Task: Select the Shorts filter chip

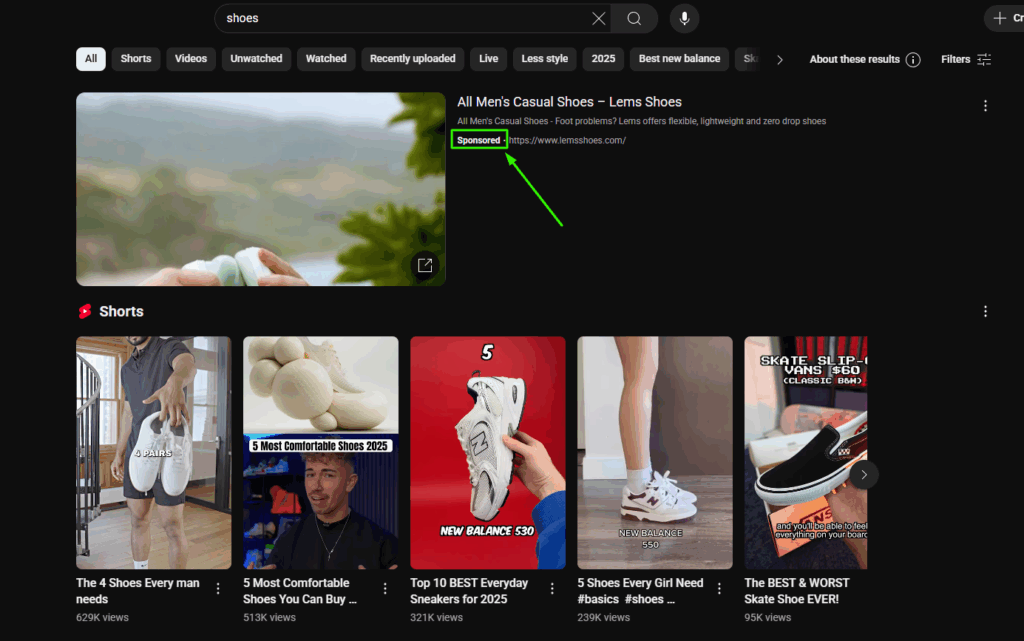Action: click(x=136, y=59)
